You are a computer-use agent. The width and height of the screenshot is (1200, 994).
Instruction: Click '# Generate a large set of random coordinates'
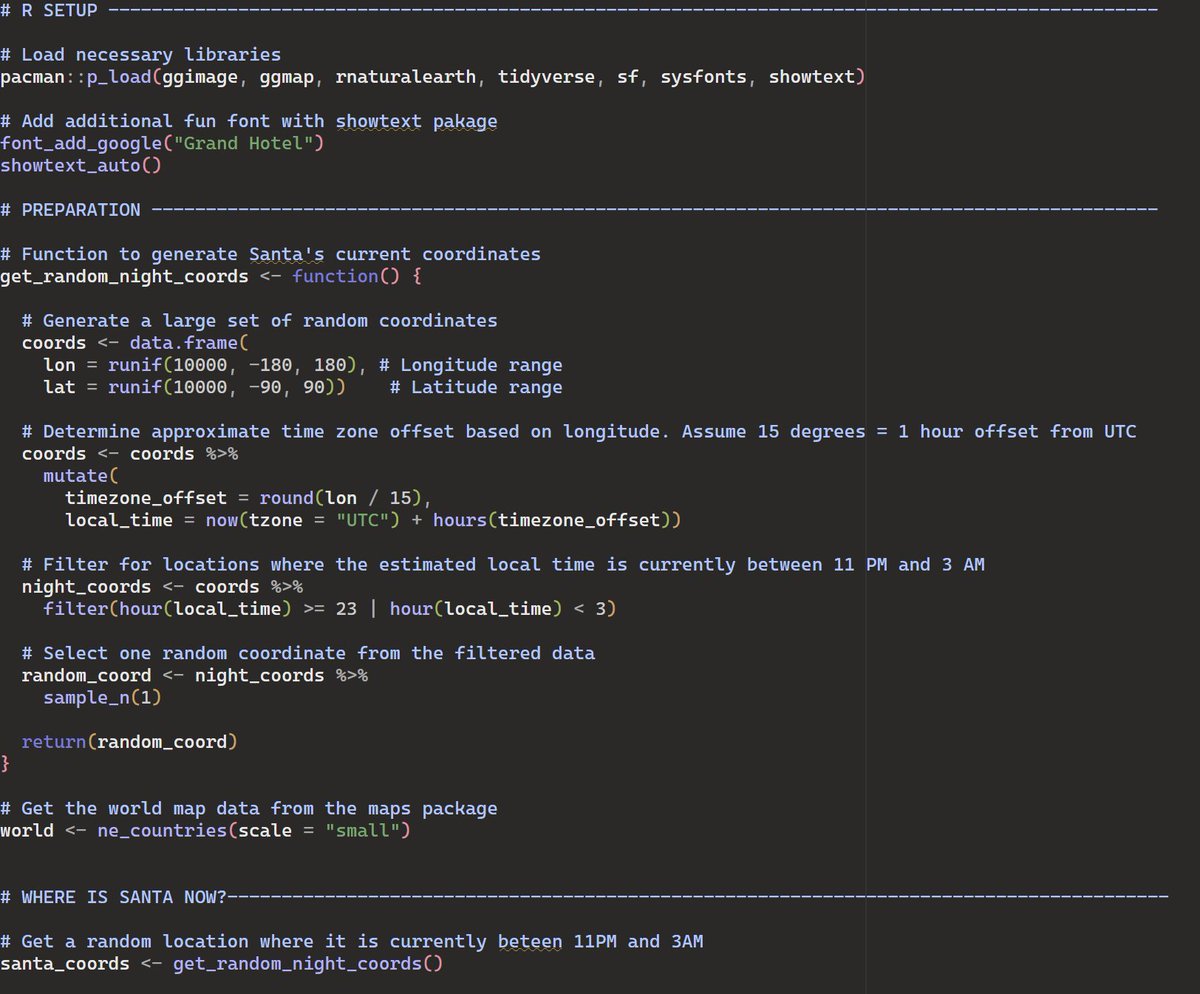pyautogui.click(x=260, y=321)
